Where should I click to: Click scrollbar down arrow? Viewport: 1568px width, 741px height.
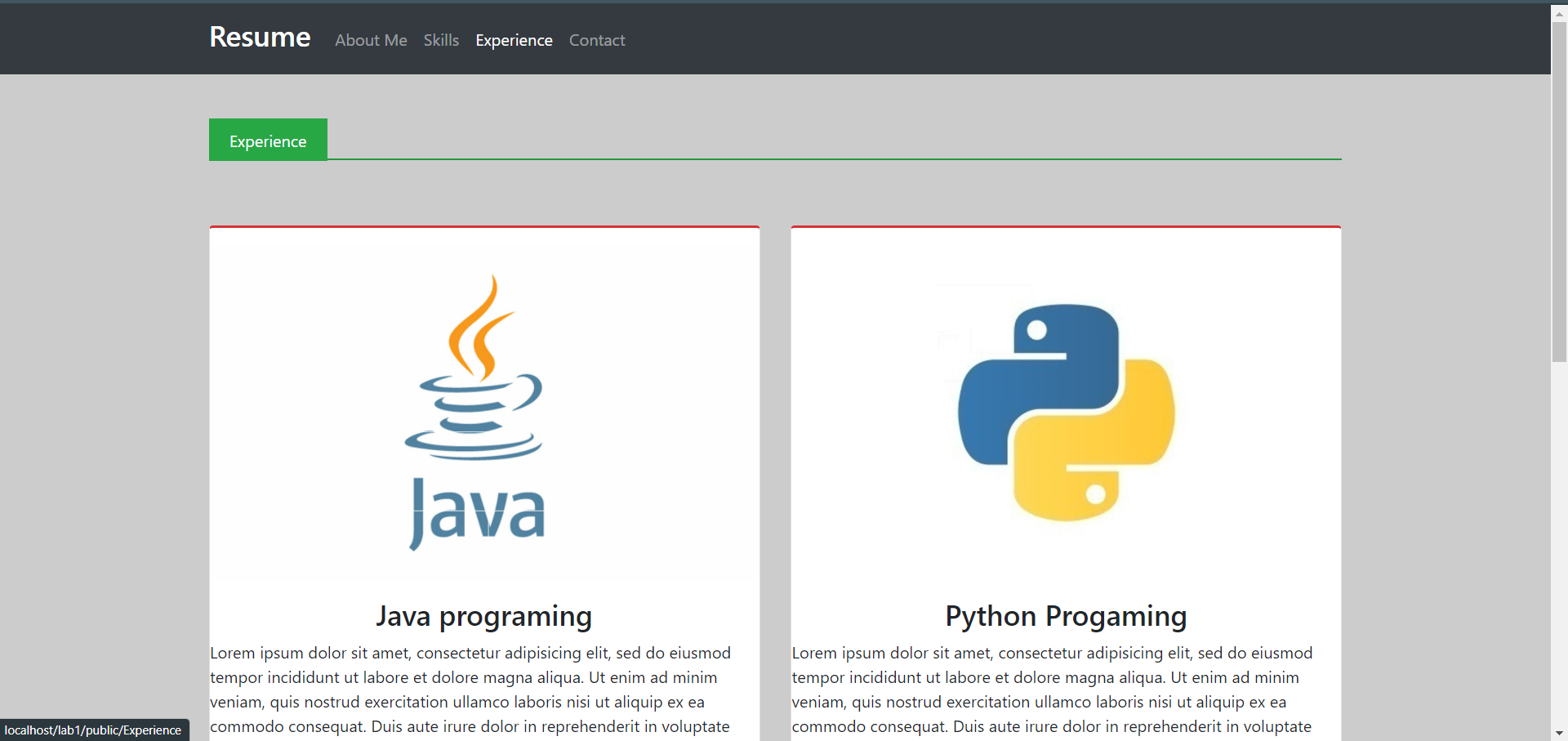point(1559,733)
